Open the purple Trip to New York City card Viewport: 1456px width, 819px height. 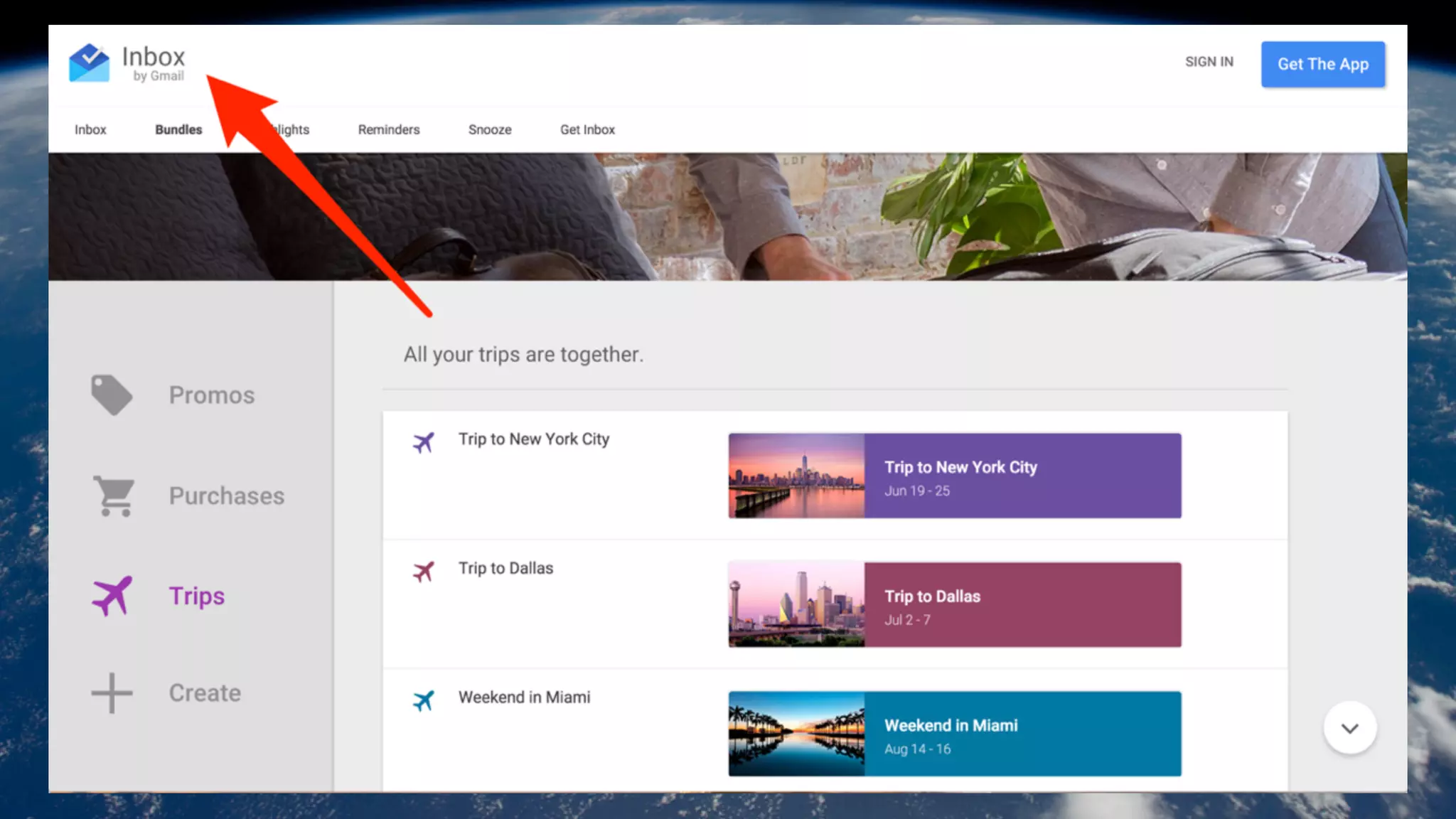pyautogui.click(x=954, y=476)
